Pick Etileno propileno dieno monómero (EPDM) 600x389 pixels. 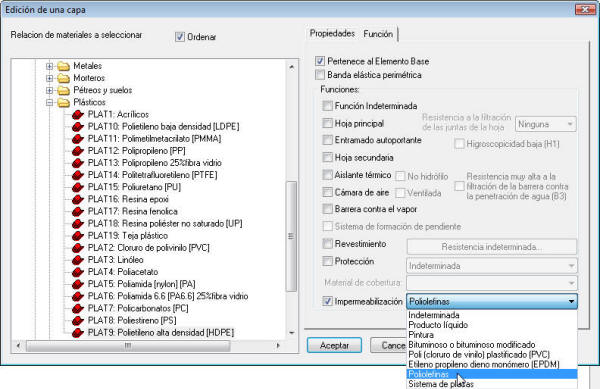point(492,365)
